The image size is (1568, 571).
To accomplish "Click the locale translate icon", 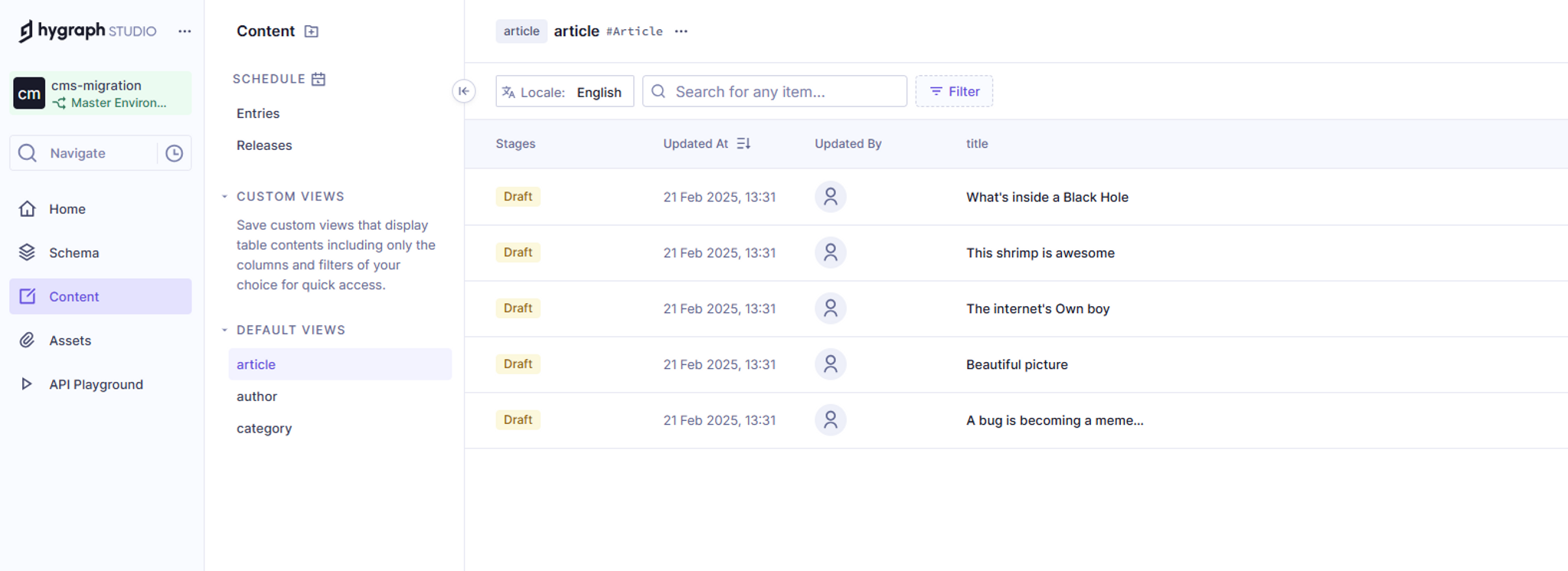I will [x=508, y=93].
